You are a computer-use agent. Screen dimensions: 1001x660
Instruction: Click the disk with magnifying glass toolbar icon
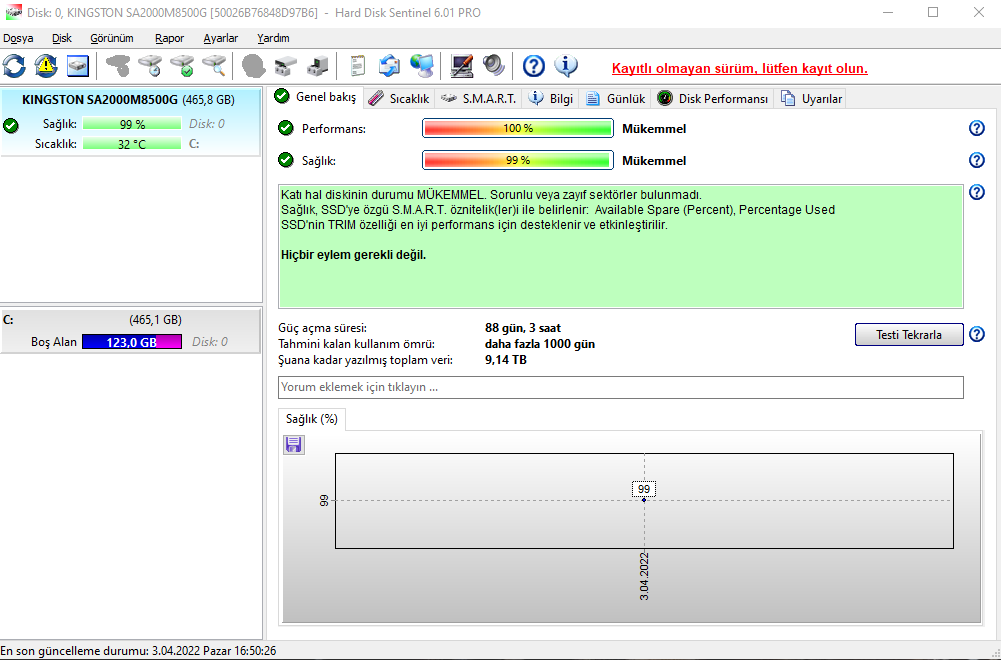pyautogui.click(x=214, y=66)
